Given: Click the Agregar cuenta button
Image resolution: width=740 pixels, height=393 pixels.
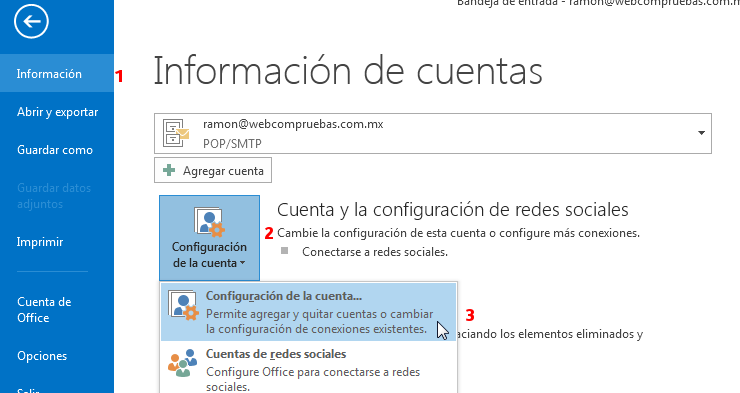Looking at the screenshot, I should coord(213,170).
